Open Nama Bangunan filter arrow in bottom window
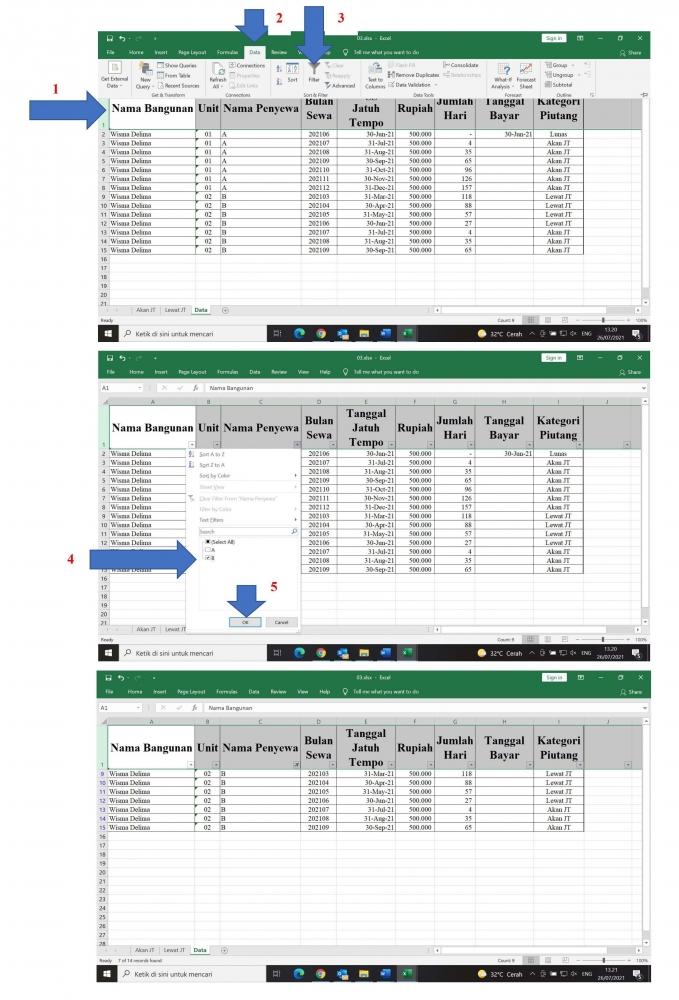679x1000 pixels. [191, 764]
